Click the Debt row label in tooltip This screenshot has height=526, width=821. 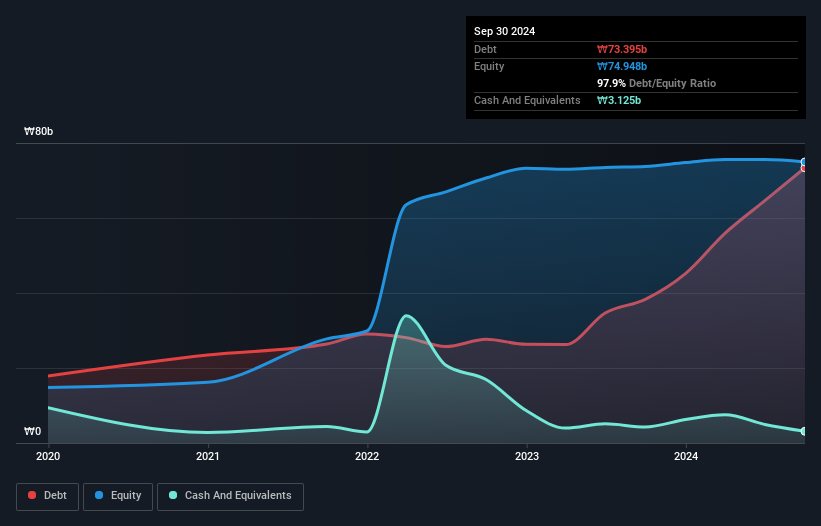point(485,49)
